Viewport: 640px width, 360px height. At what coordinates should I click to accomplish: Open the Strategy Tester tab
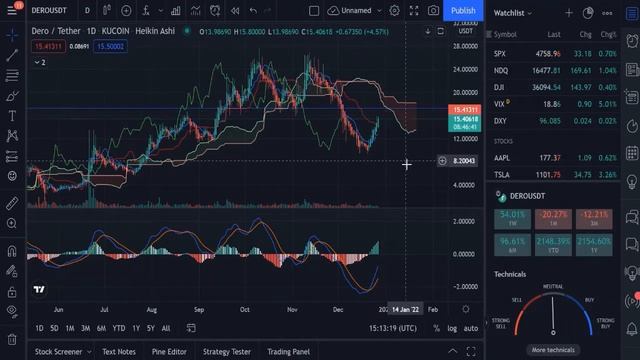(x=227, y=352)
